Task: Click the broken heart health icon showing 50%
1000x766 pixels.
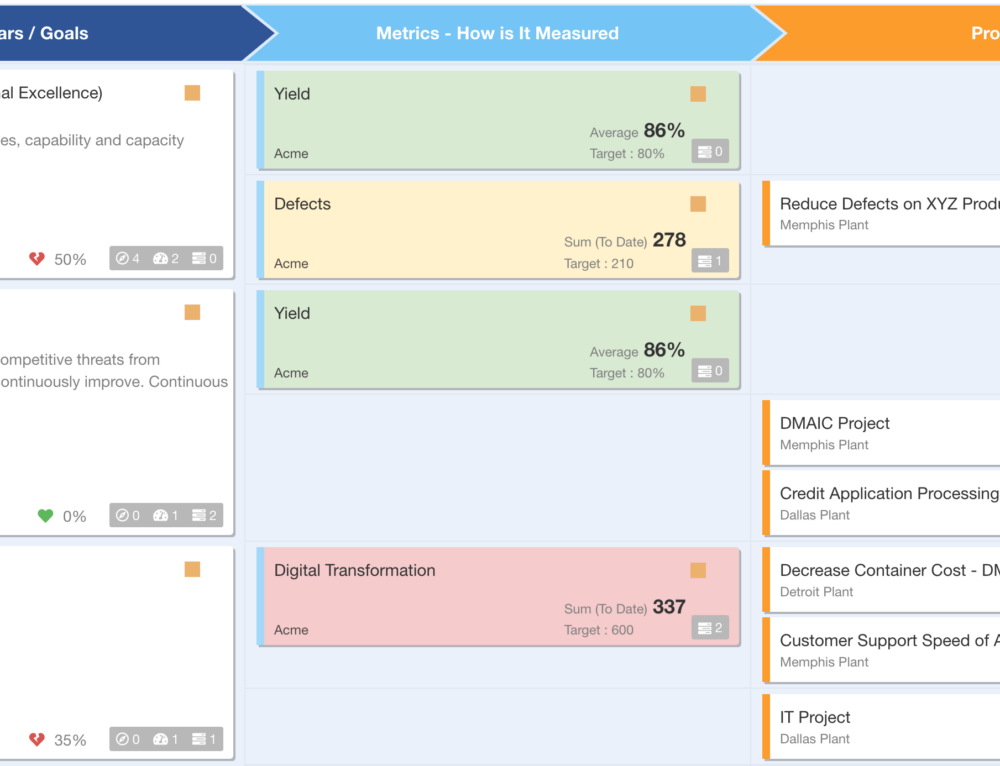Action: point(36,258)
